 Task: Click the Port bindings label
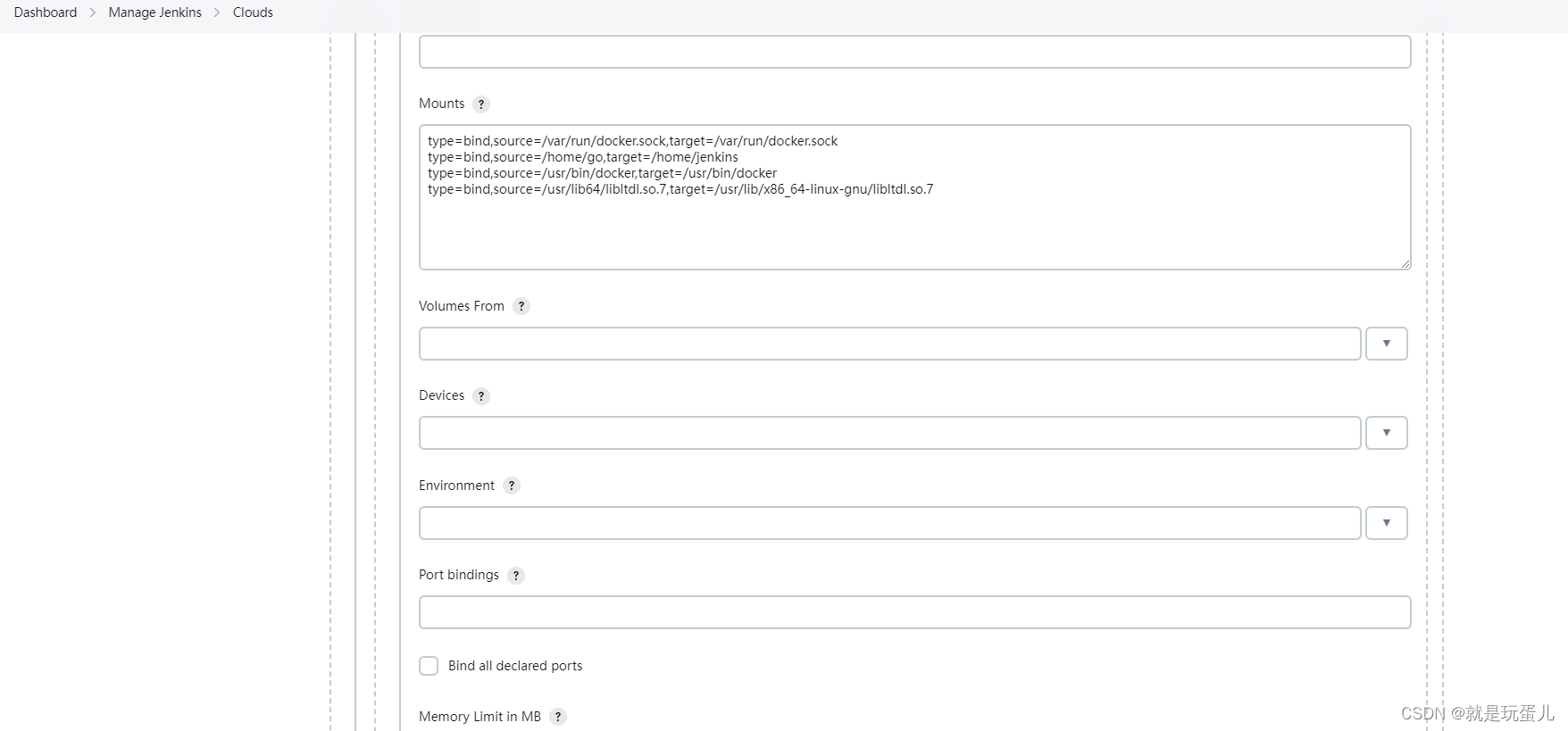click(x=459, y=575)
